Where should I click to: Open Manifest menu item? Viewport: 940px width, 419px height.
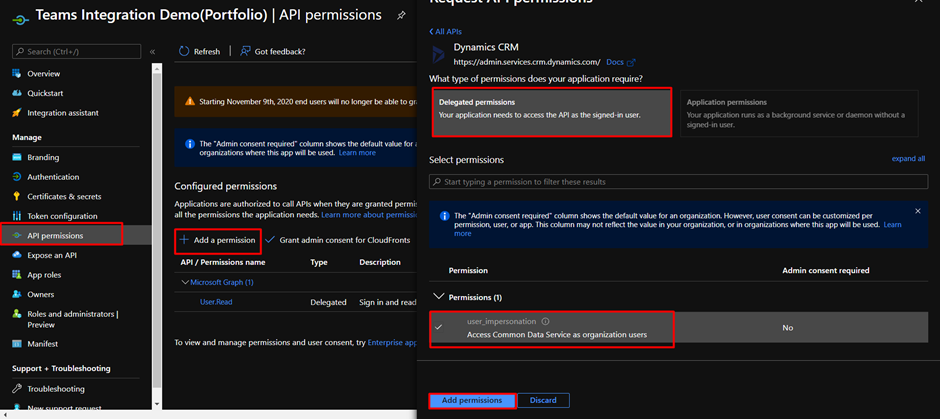point(42,344)
